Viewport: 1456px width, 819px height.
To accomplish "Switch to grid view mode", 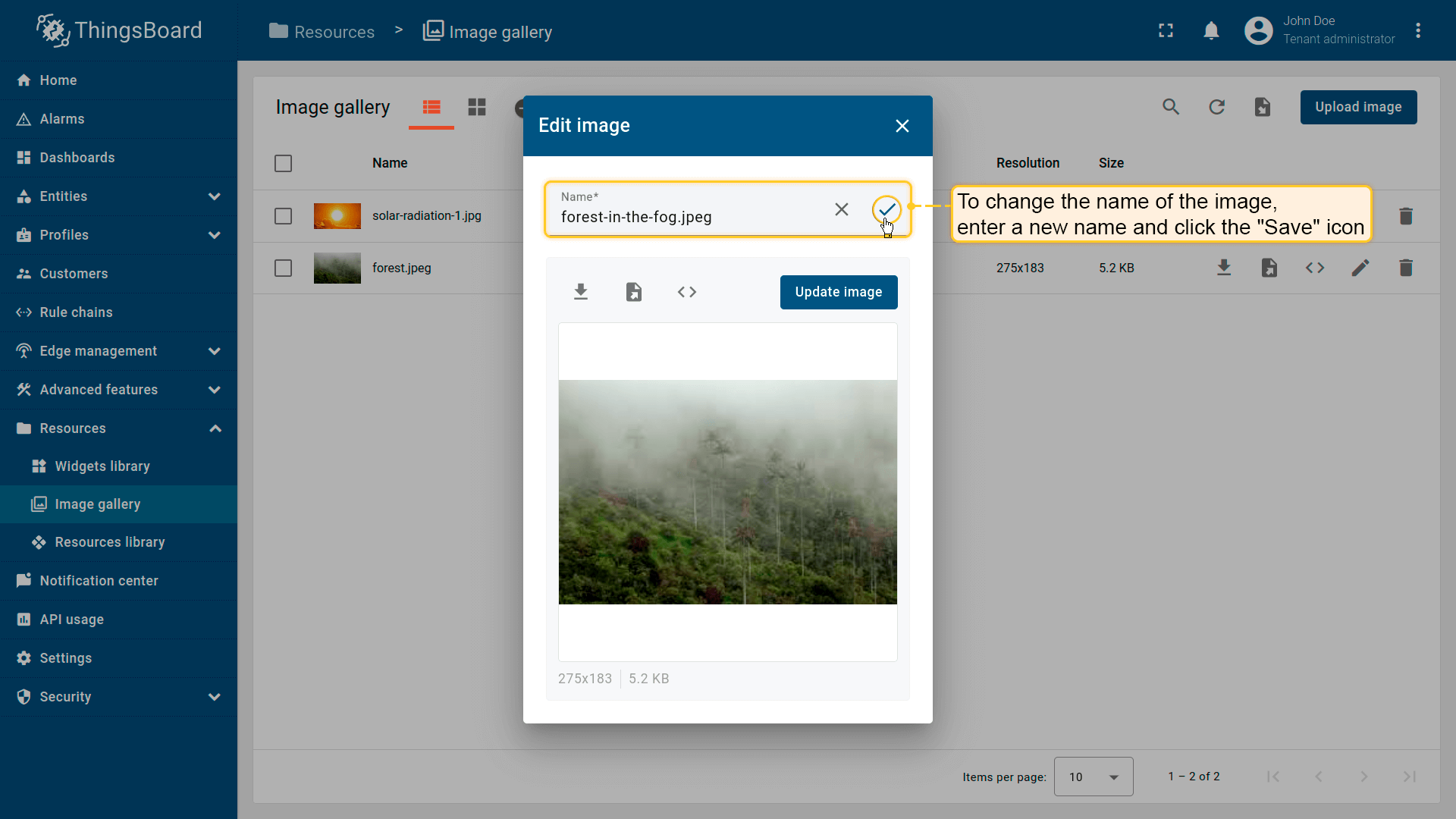I will [477, 107].
